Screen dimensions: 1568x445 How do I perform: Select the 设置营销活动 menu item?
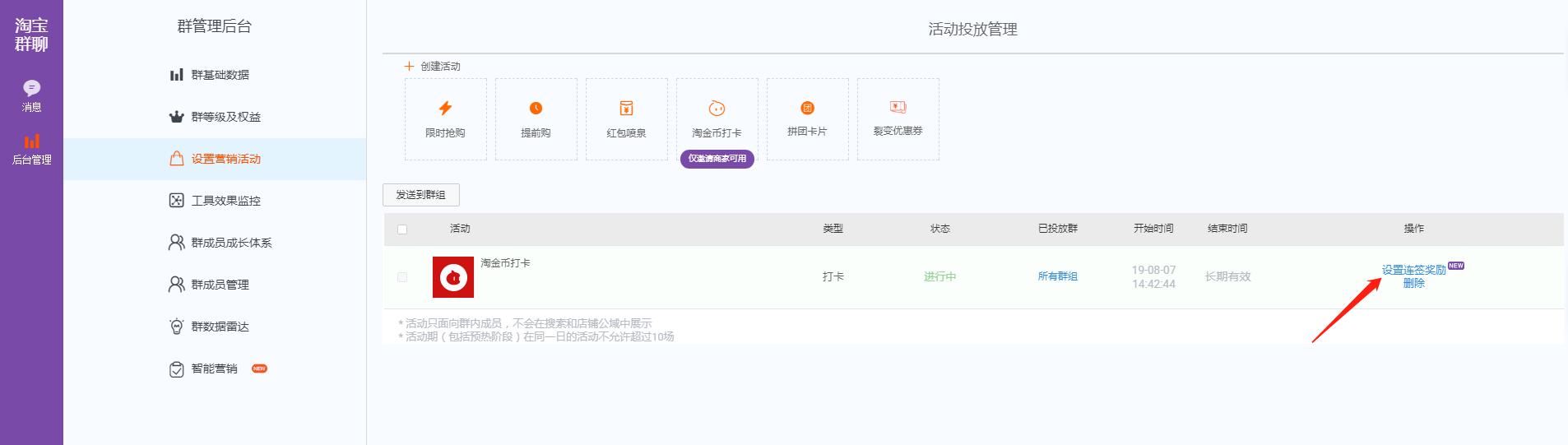(x=215, y=159)
